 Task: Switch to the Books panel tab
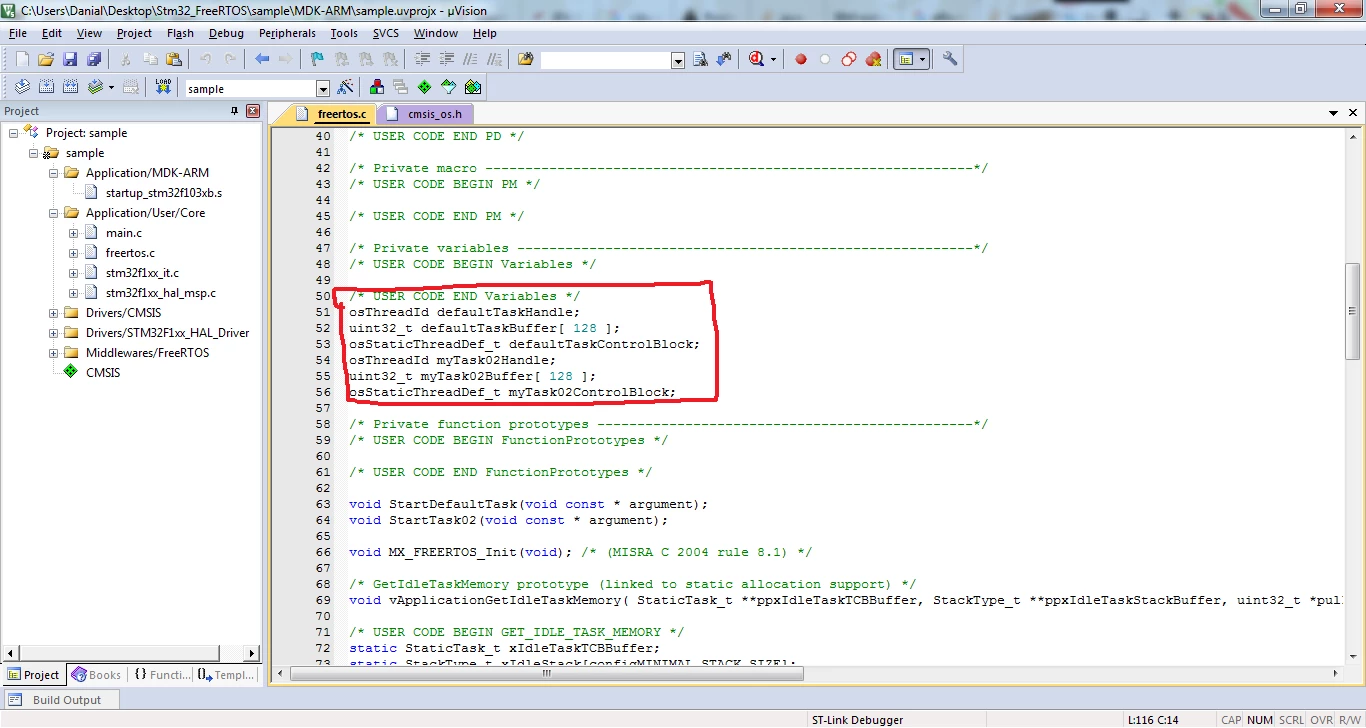96,675
